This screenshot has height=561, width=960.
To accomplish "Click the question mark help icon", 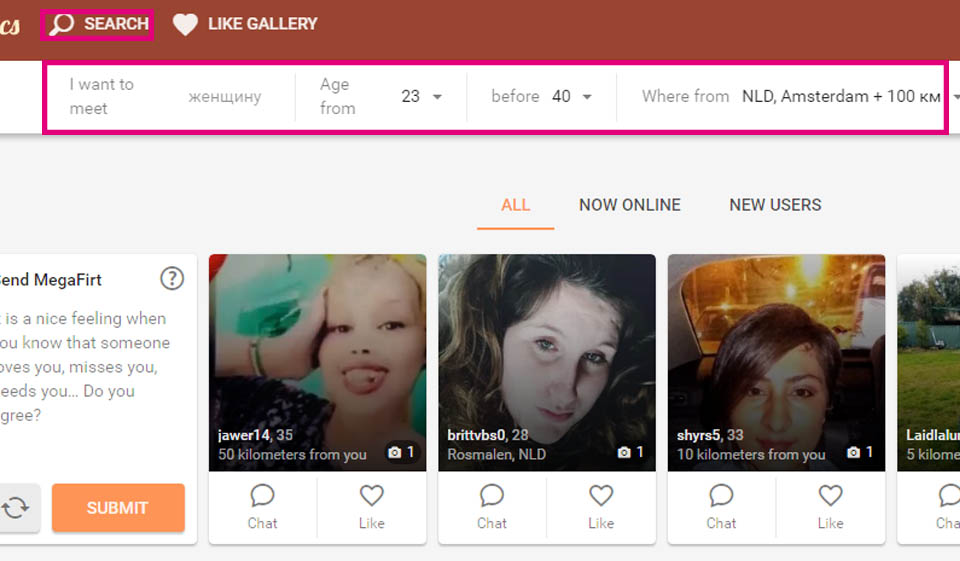I will 172,279.
